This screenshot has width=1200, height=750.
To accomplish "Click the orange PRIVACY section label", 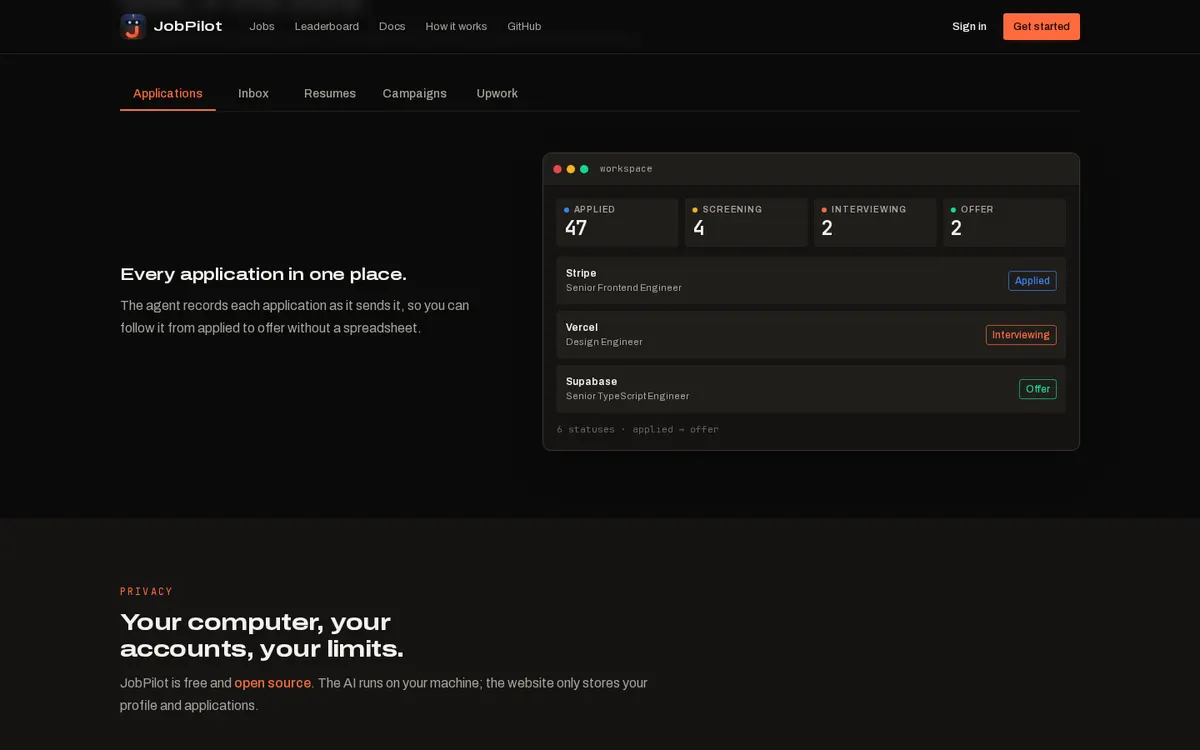I will [146, 592].
